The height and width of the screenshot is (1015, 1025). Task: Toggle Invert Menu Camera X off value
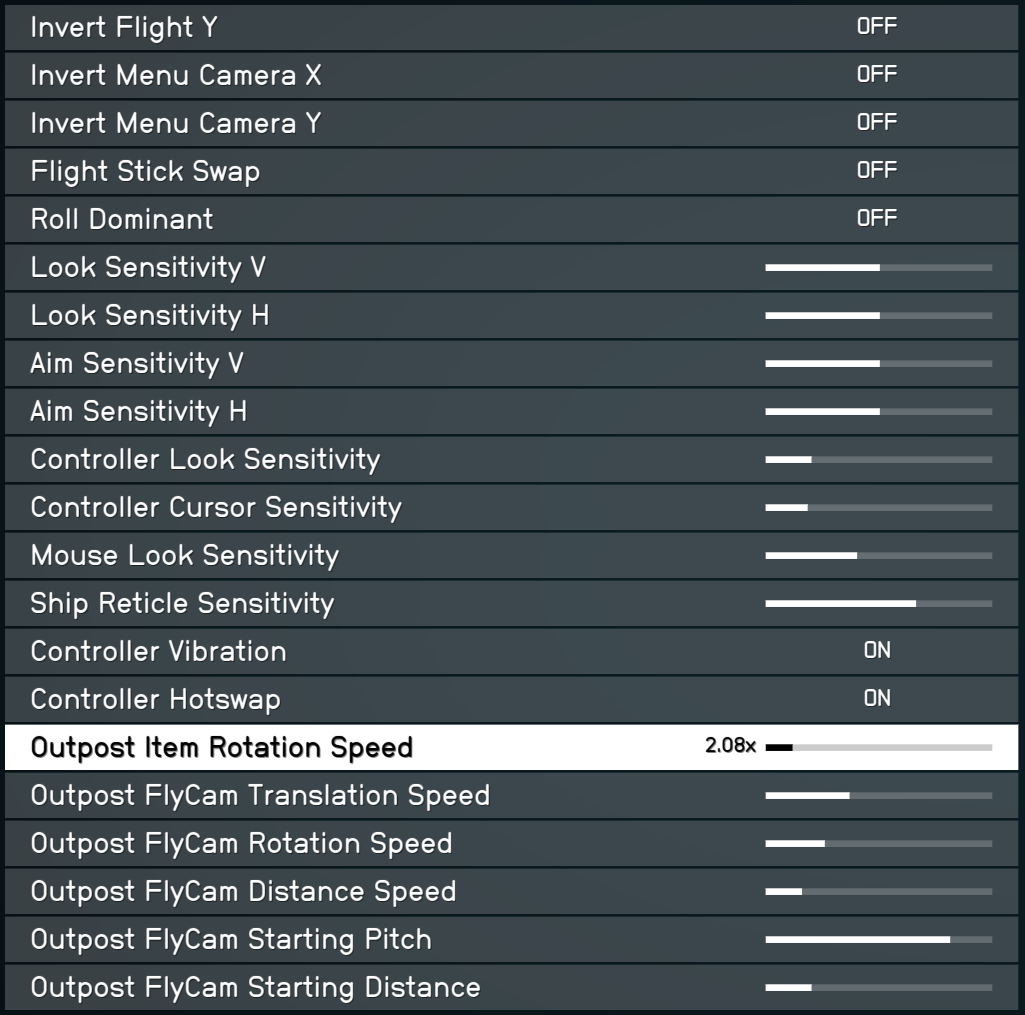877,75
